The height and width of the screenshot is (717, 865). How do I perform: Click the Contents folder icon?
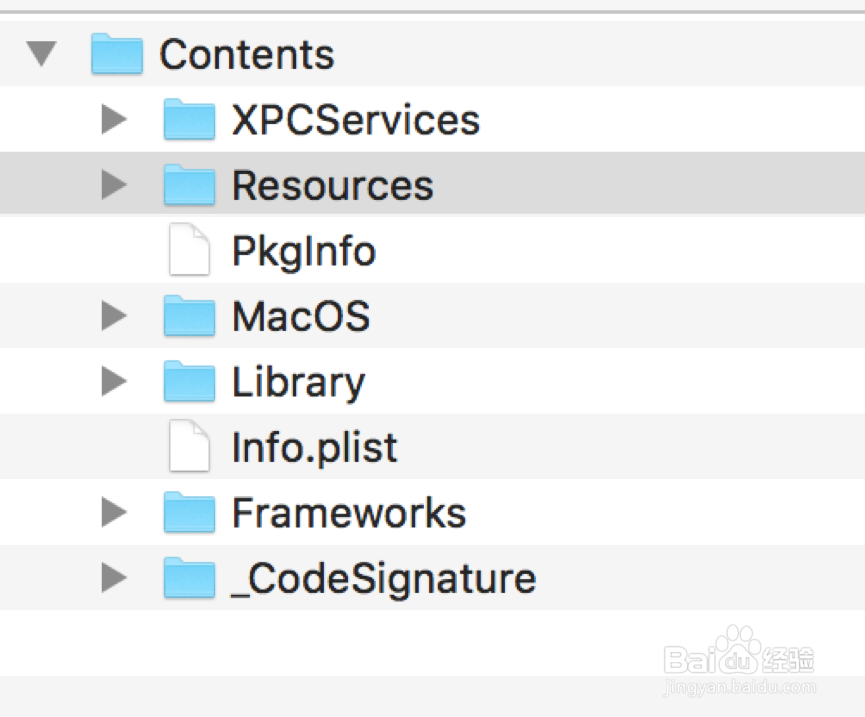point(118,54)
